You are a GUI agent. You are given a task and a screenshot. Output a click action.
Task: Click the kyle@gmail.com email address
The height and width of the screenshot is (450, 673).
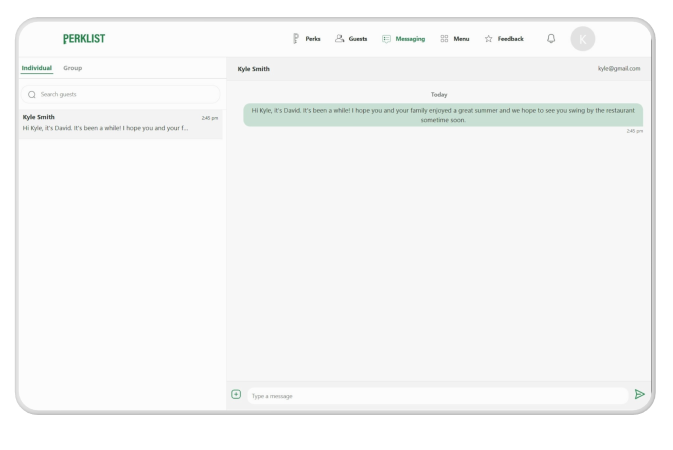coord(619,69)
